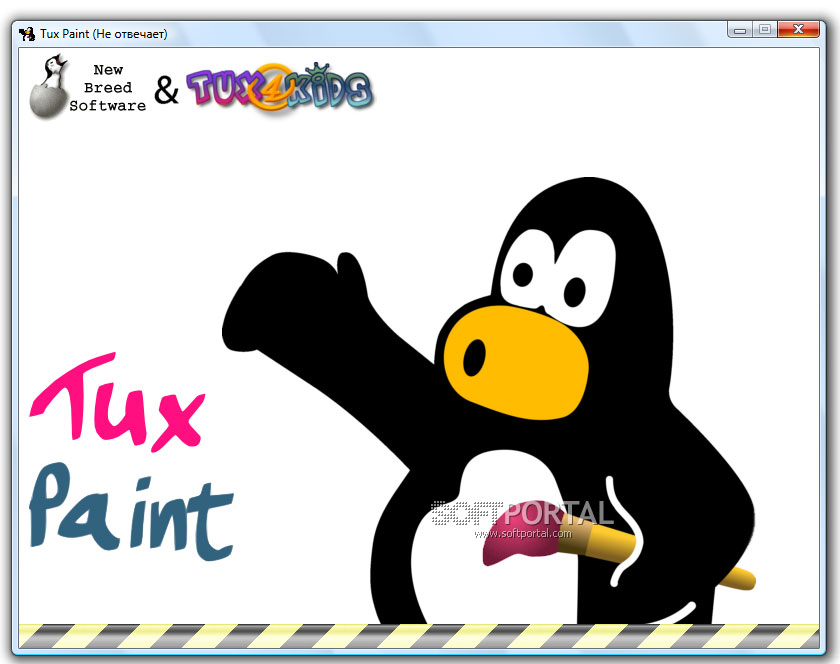Click the 'New Breed Software' text

click(108, 88)
